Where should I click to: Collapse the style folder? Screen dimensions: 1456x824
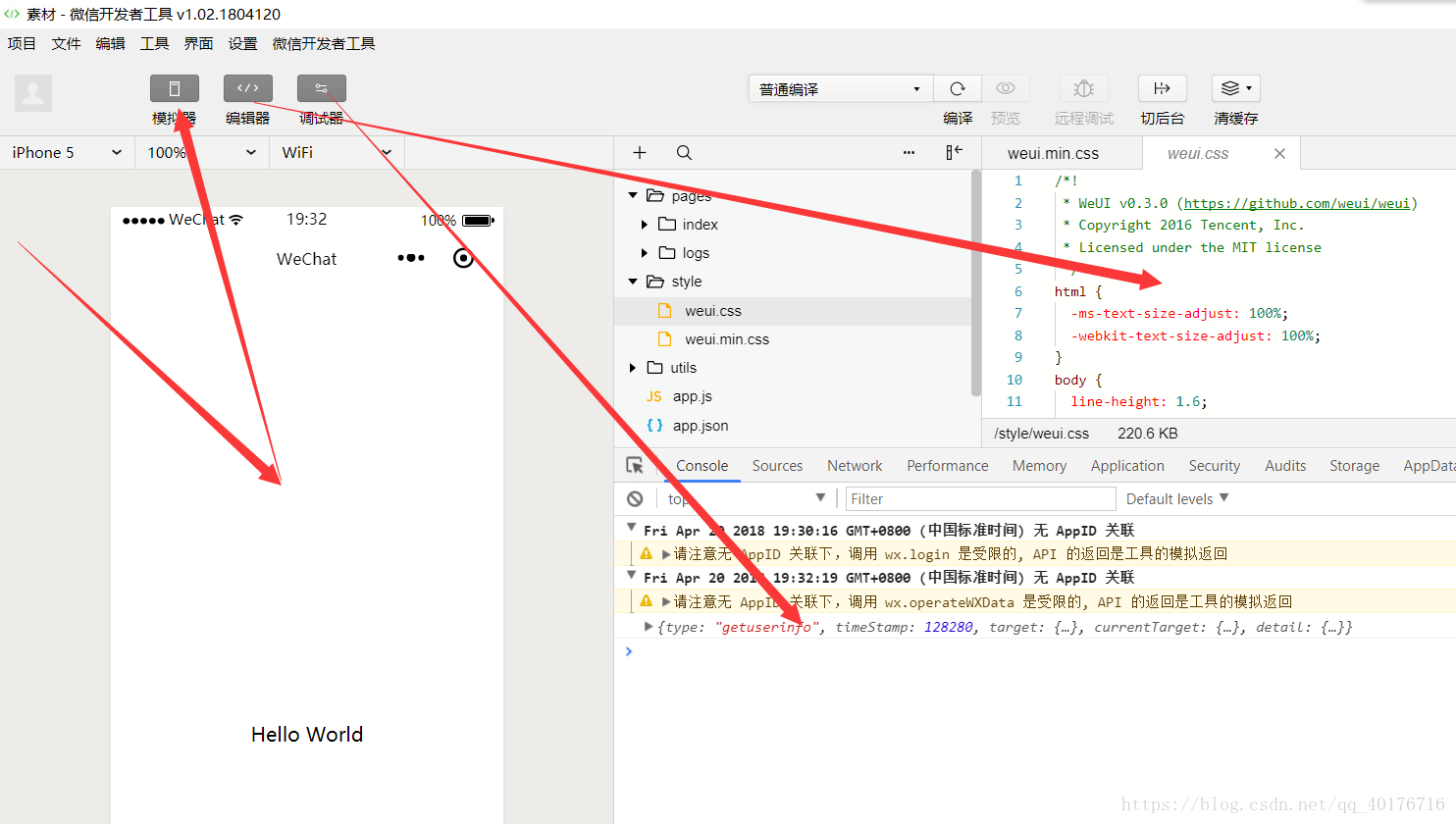(x=633, y=282)
